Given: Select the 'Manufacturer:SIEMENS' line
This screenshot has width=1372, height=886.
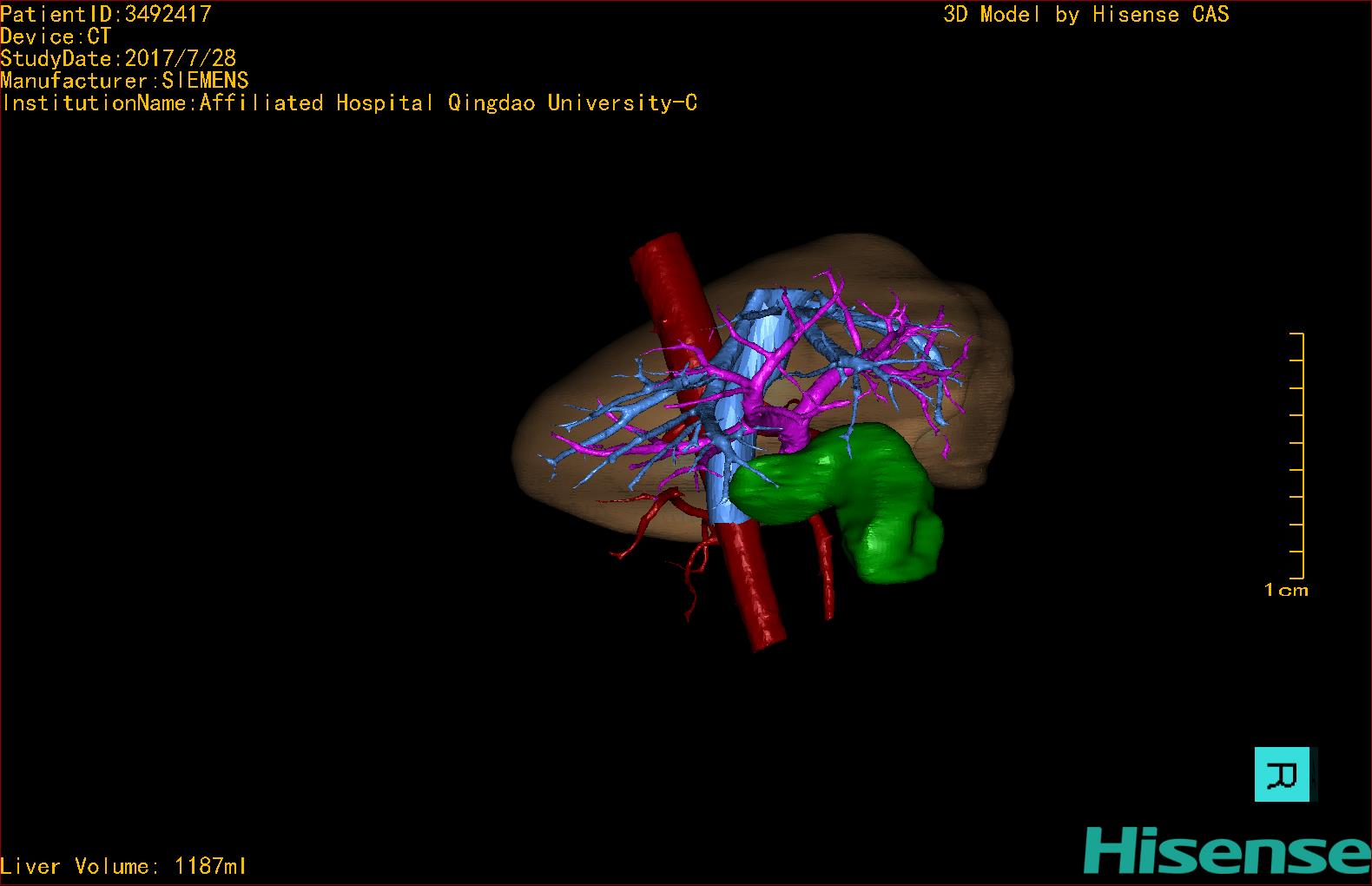Looking at the screenshot, I should [x=124, y=81].
